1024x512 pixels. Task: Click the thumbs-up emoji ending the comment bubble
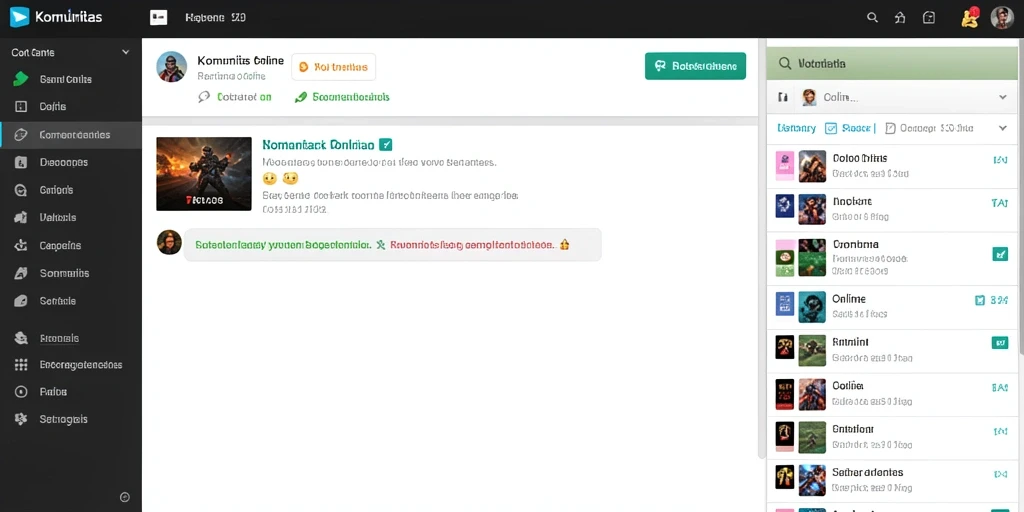point(565,245)
